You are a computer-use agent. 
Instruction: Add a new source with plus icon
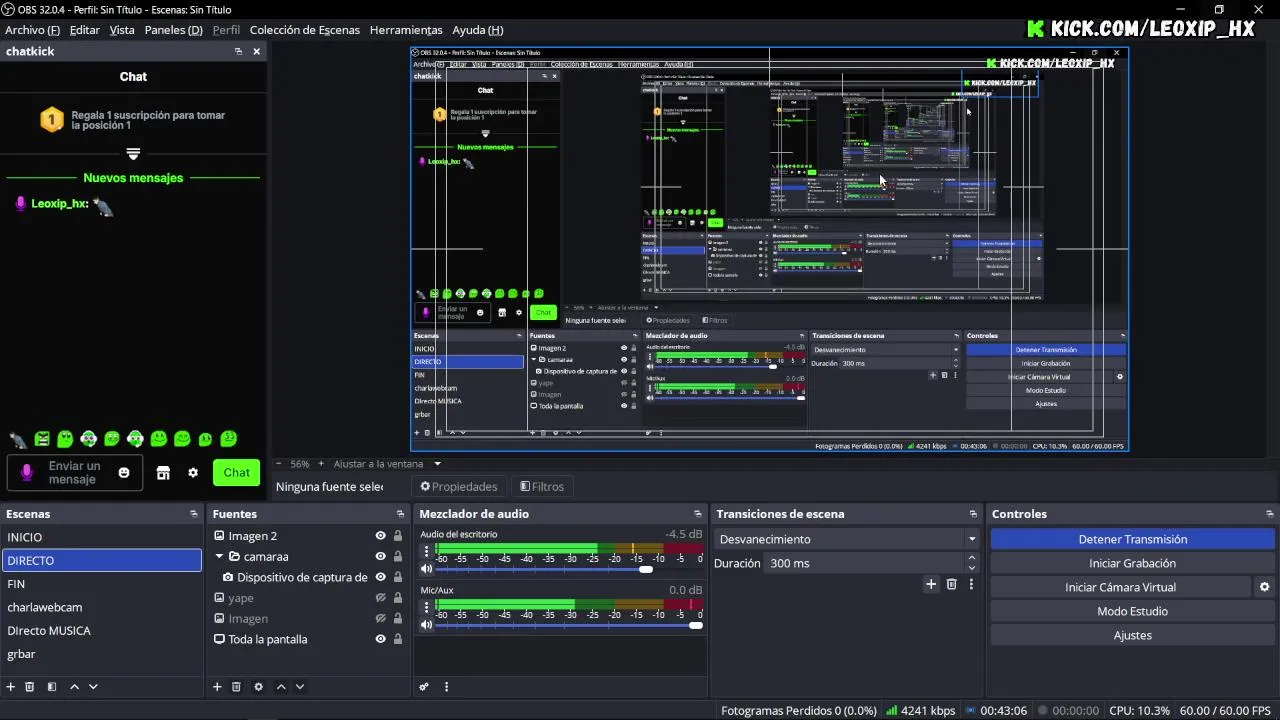(x=217, y=687)
